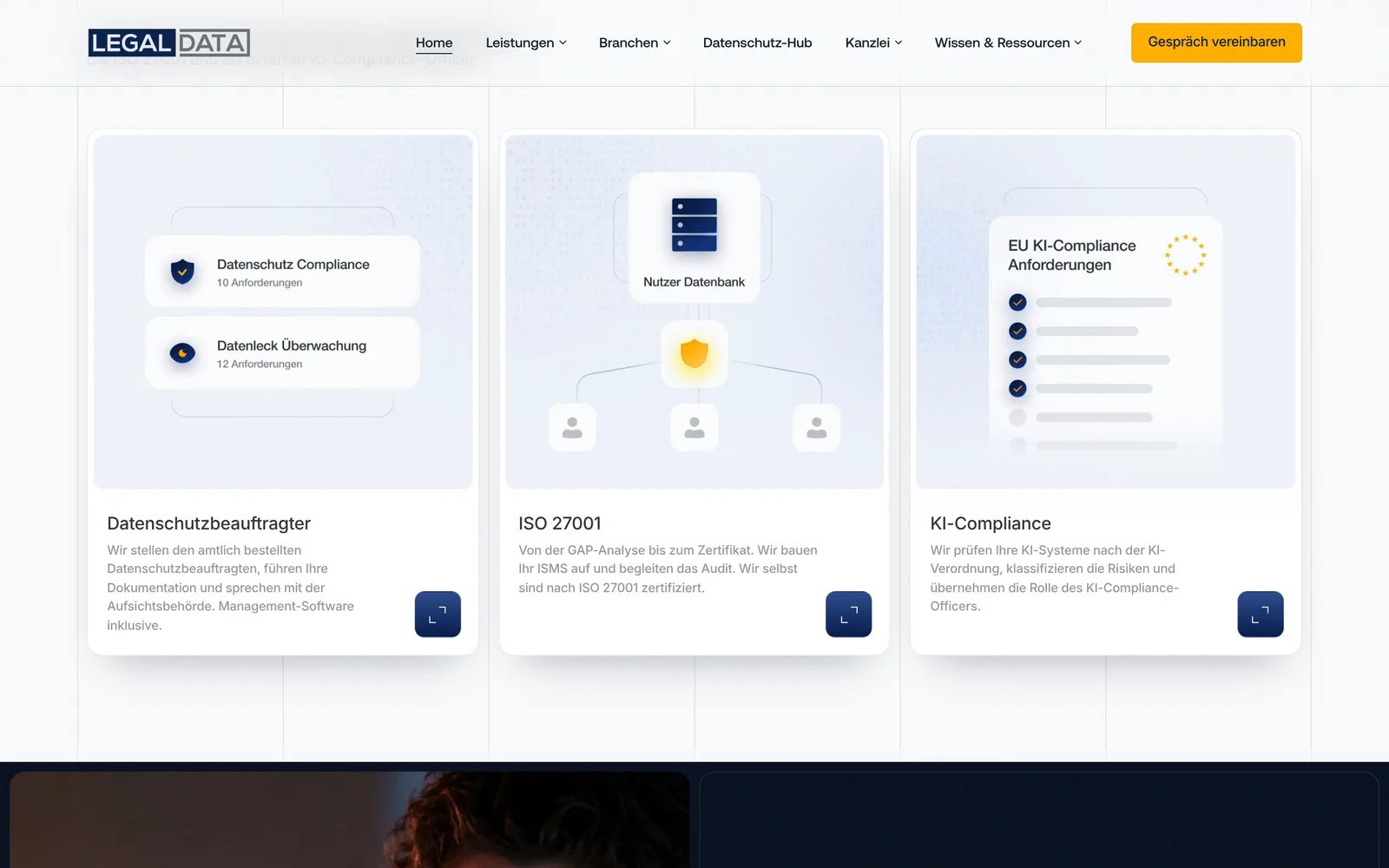Image resolution: width=1389 pixels, height=868 pixels.
Task: Expand the Datenschutzbeauftragter card
Action: point(438,615)
